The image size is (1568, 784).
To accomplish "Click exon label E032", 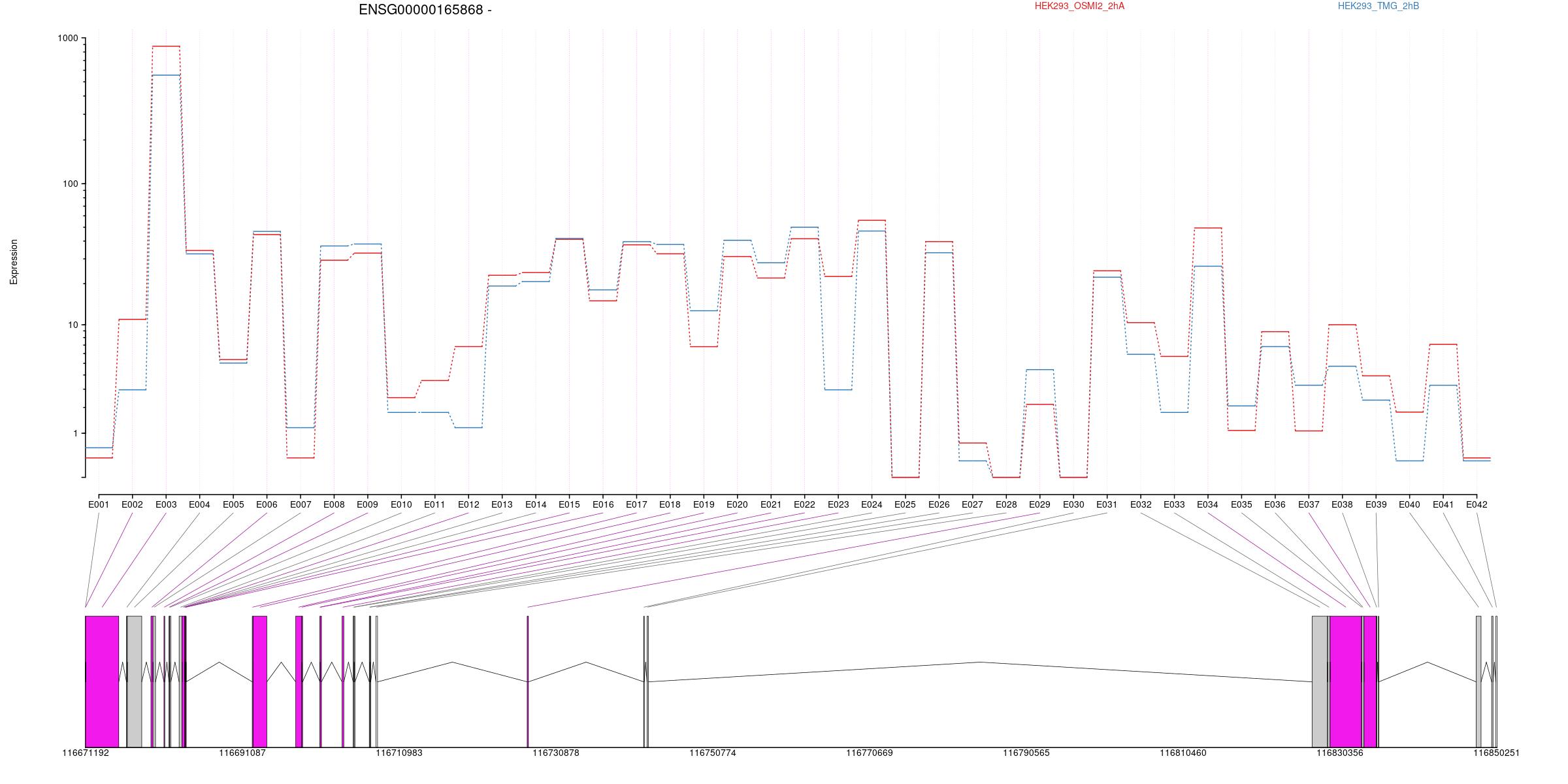I will pyautogui.click(x=1141, y=505).
